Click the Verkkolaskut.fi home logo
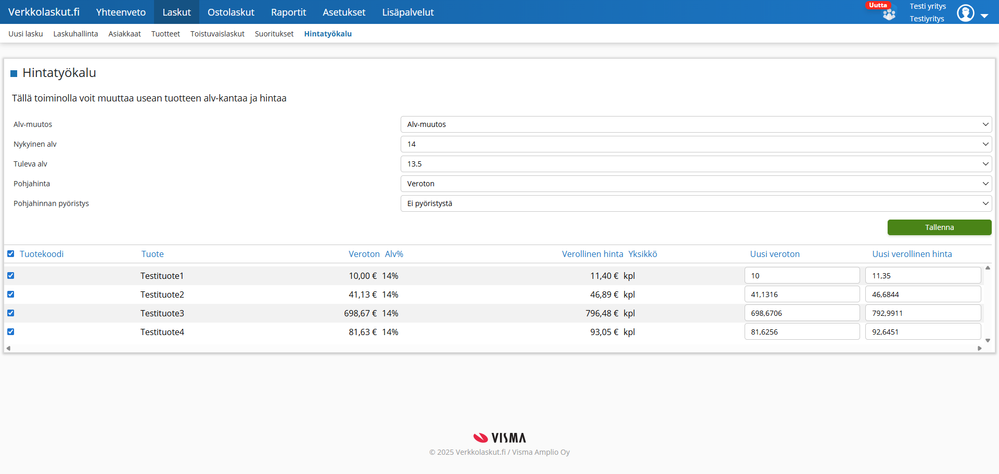 44,12
